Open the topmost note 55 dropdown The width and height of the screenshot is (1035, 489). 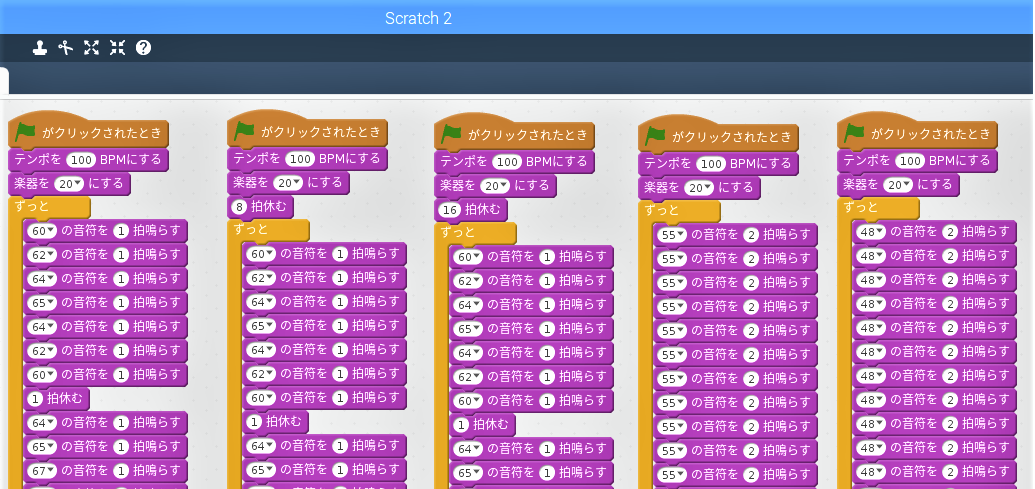(672, 234)
